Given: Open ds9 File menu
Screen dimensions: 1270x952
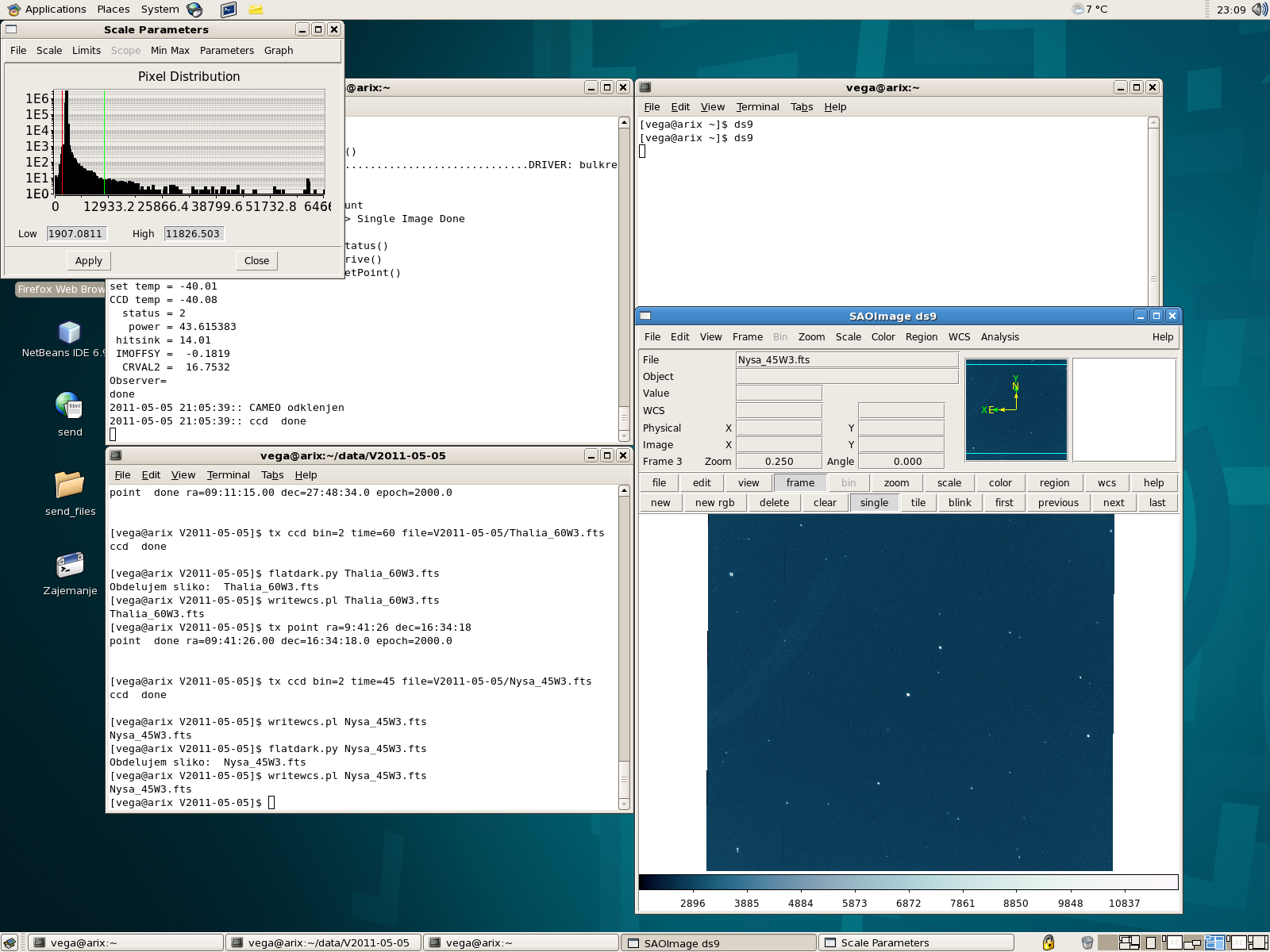Looking at the screenshot, I should click(x=652, y=336).
